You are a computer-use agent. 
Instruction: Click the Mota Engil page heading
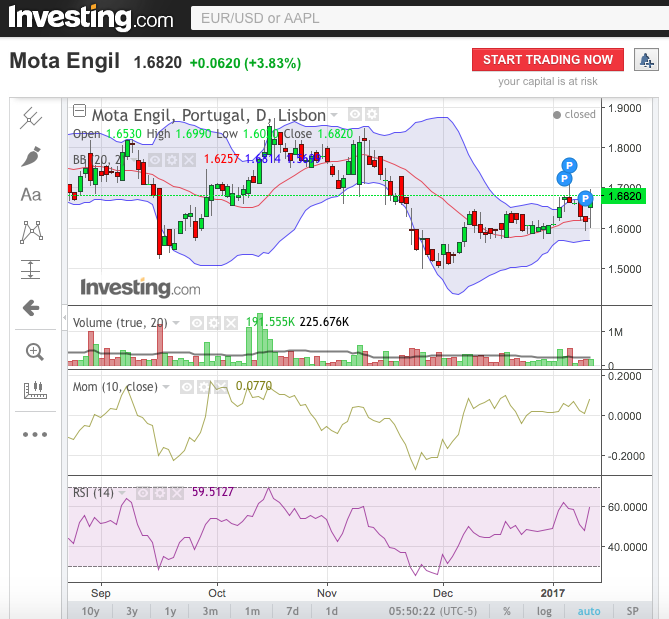pyautogui.click(x=64, y=61)
